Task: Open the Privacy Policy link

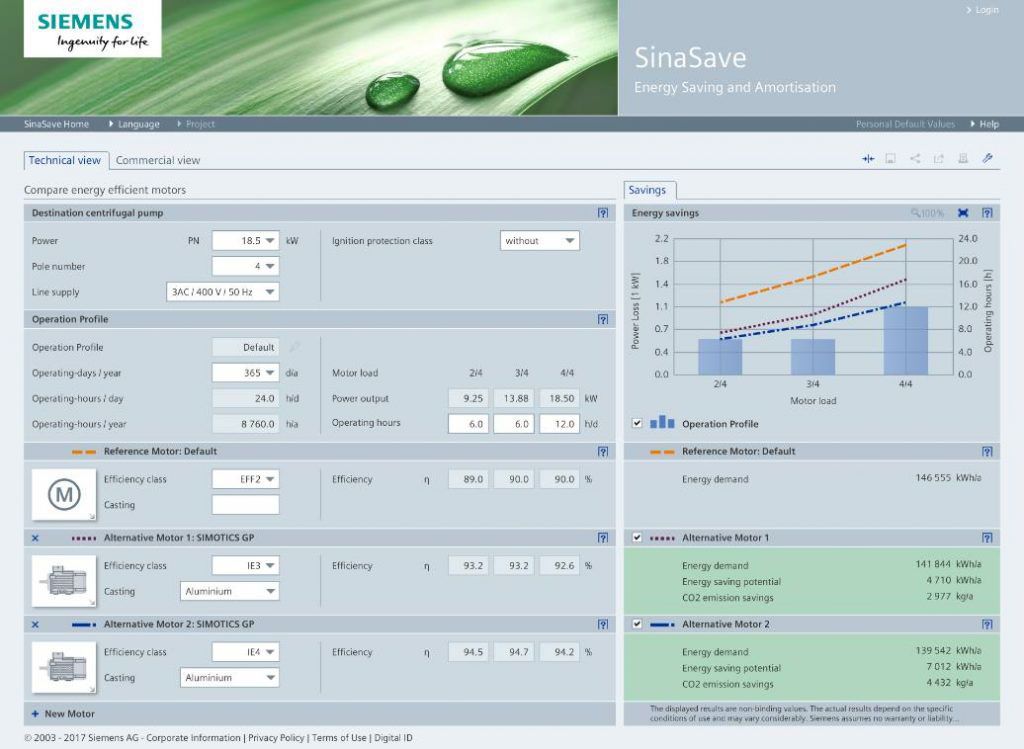Action: 276,738
